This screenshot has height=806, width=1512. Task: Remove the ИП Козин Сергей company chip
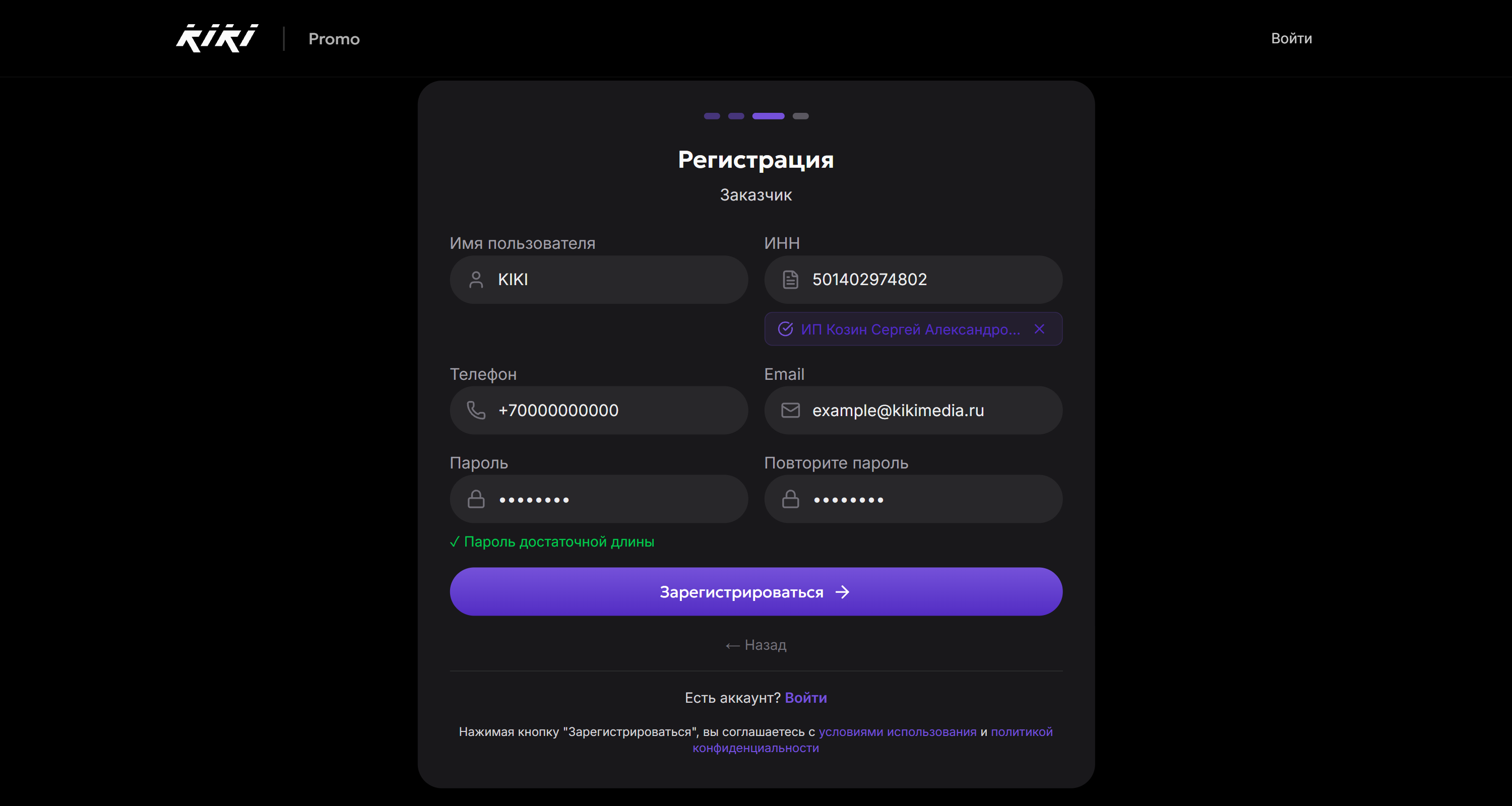click(x=1039, y=329)
